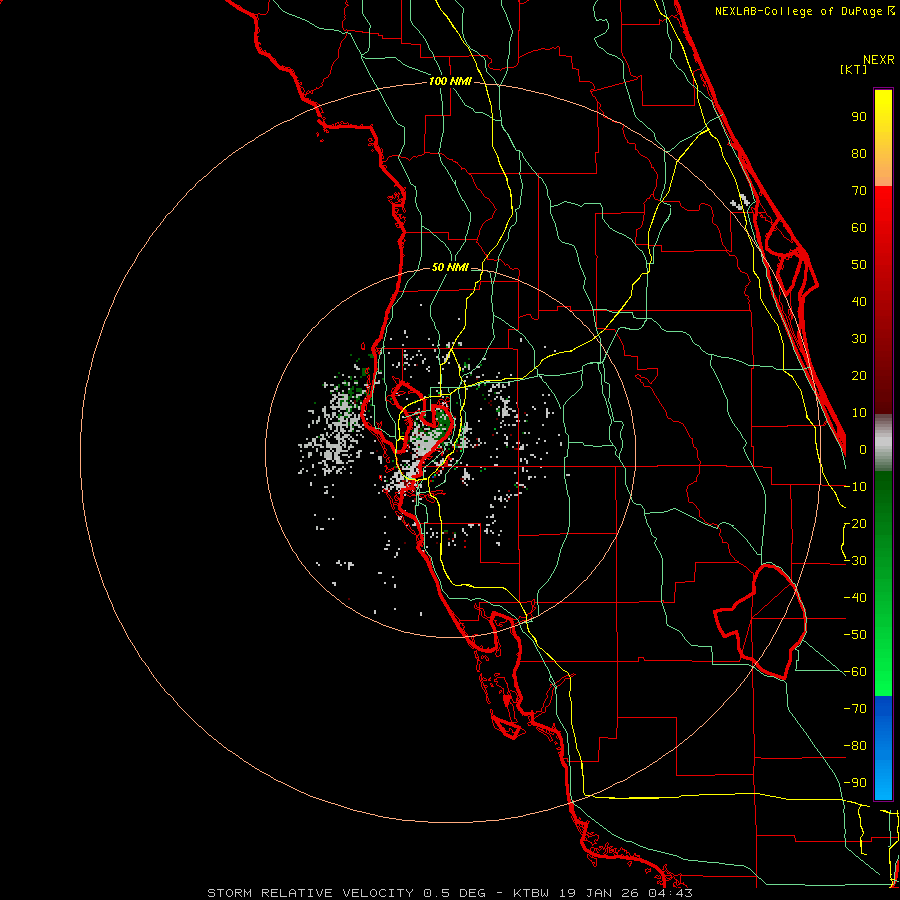Click the -20 knot scale label
The width and height of the screenshot is (900, 900).
(x=855, y=523)
